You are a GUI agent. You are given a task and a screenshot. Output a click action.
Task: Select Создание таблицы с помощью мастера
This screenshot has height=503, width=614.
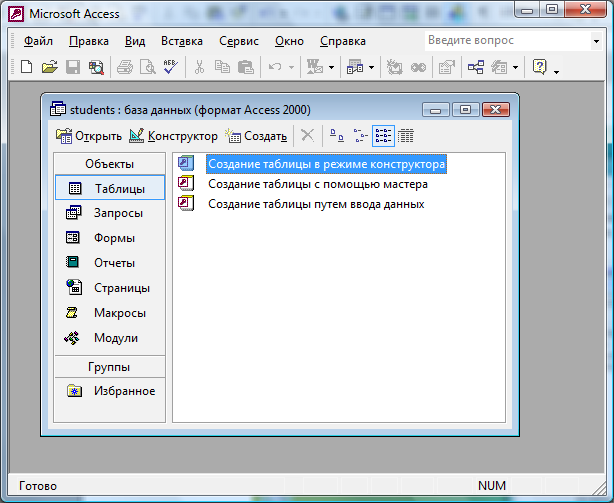pos(318,184)
